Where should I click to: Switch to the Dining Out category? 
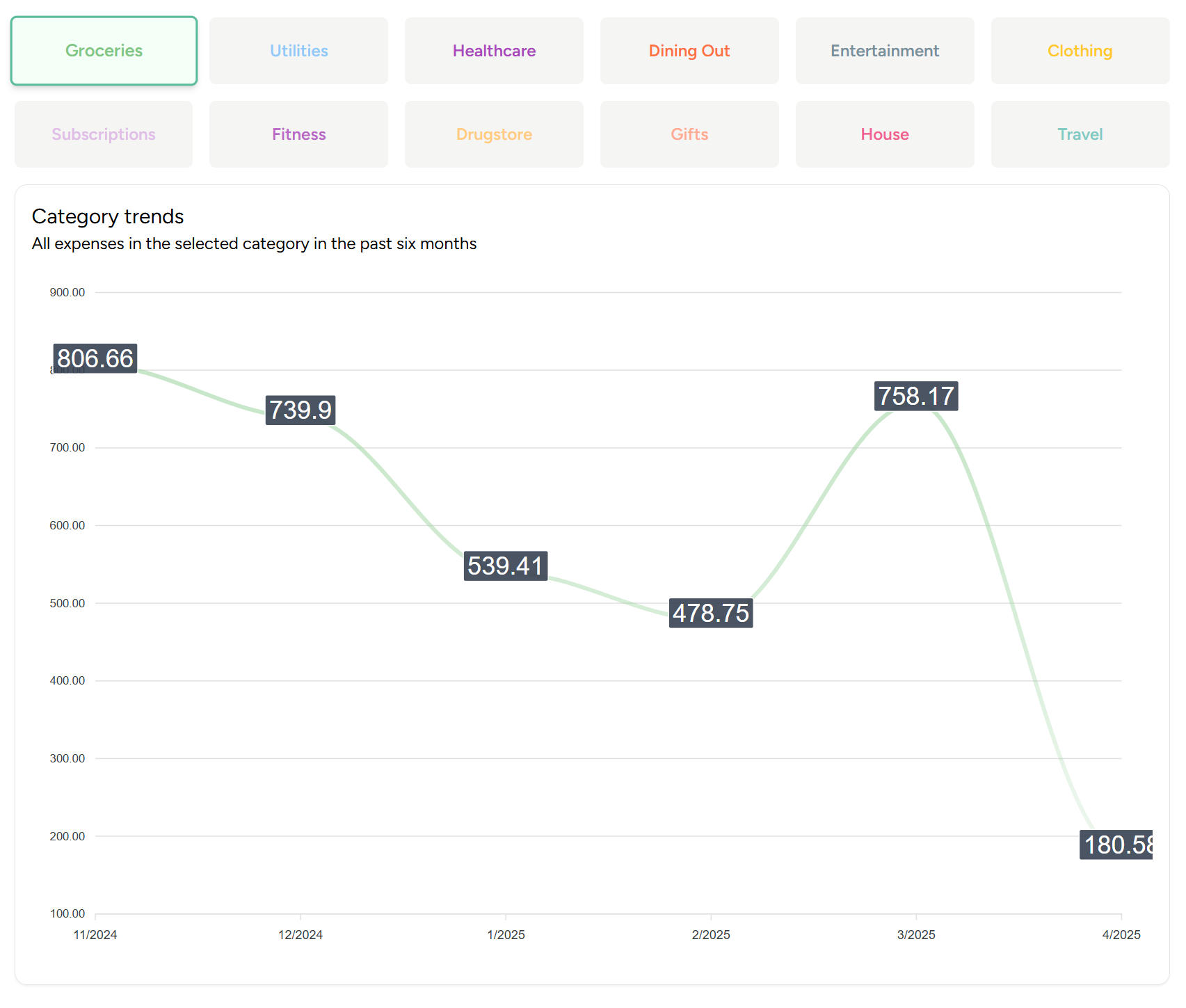coord(689,50)
